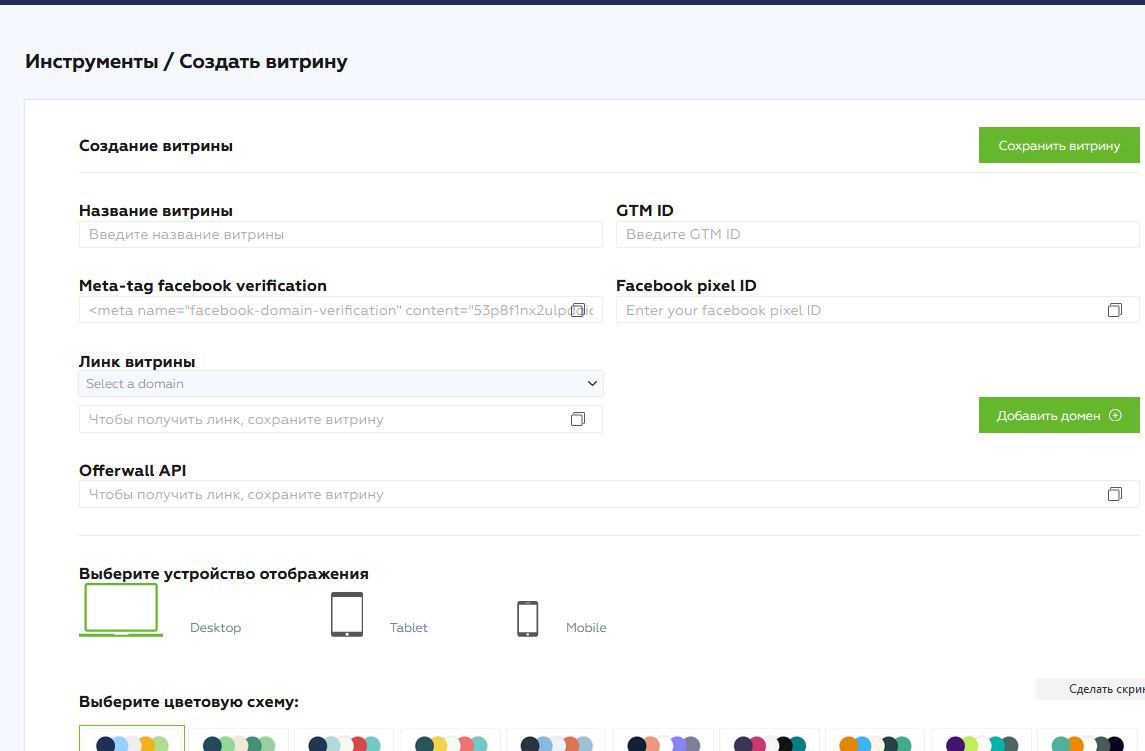Select the Desktop laptop icon
This screenshot has width=1145, height=751.
pyautogui.click(x=121, y=609)
